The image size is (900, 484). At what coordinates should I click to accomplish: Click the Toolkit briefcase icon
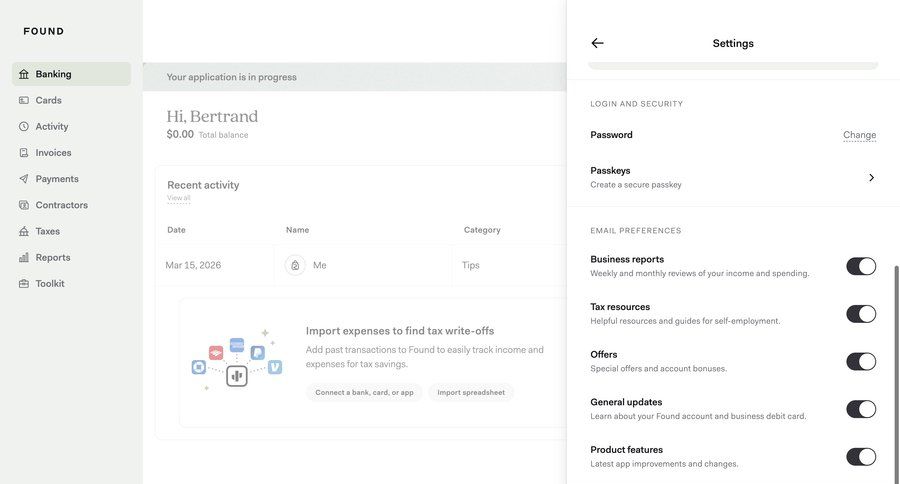click(x=24, y=284)
